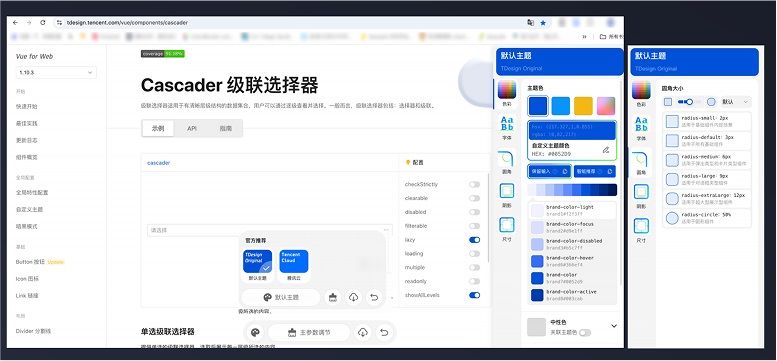Open the 默认 preset dropdown in radius panel

click(x=736, y=102)
